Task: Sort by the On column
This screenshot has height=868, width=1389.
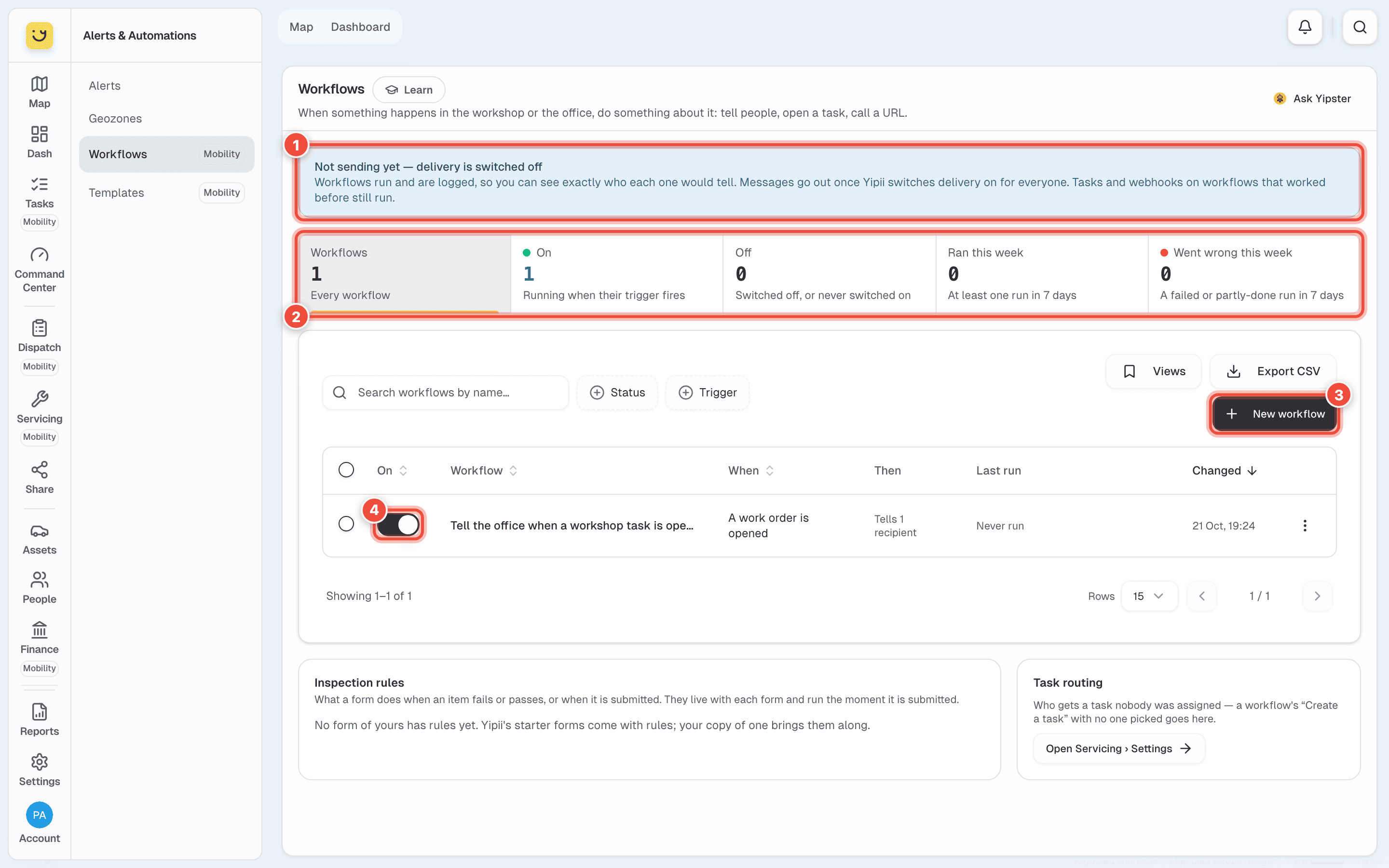Action: [392, 471]
